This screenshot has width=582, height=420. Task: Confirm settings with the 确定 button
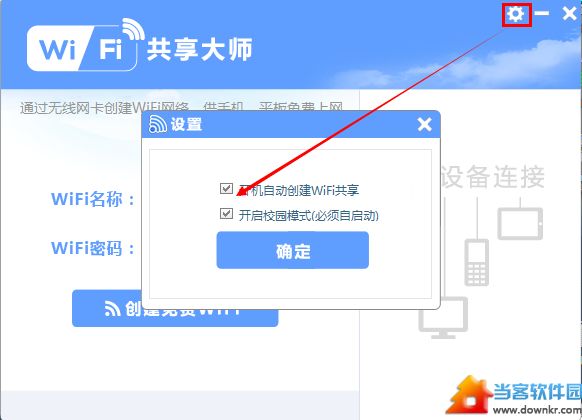[x=292, y=250]
